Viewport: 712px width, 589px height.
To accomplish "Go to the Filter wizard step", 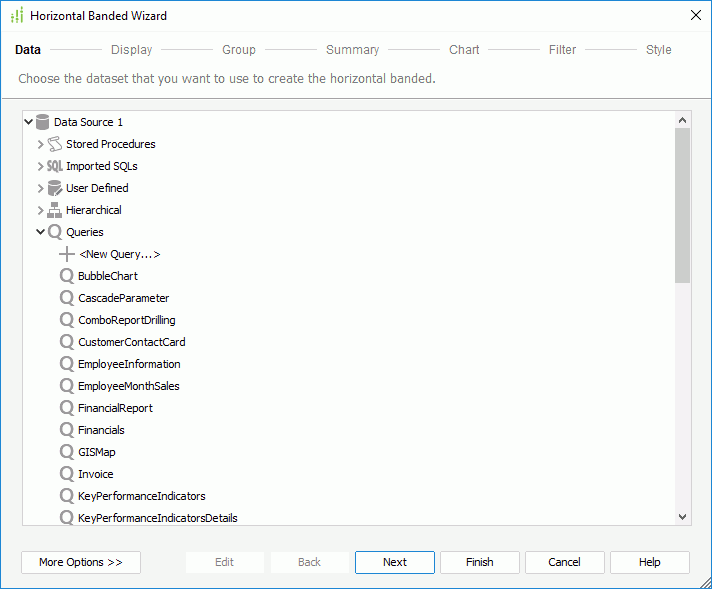I will click(562, 49).
